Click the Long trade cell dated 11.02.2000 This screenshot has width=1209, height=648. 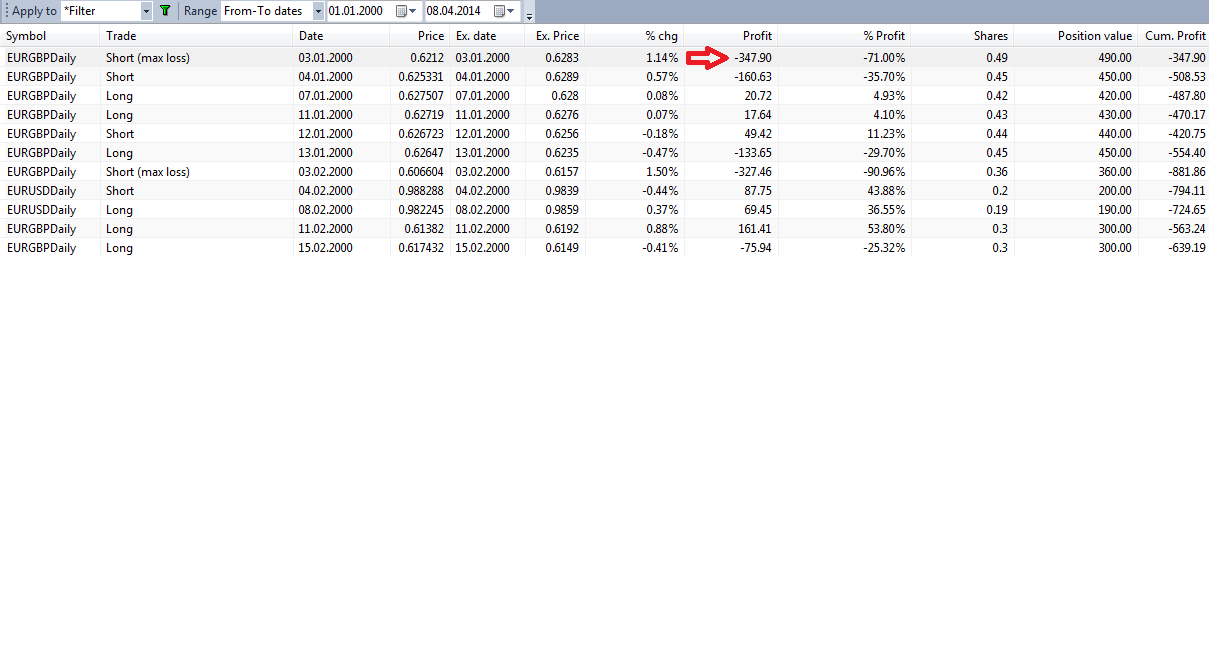(x=119, y=229)
